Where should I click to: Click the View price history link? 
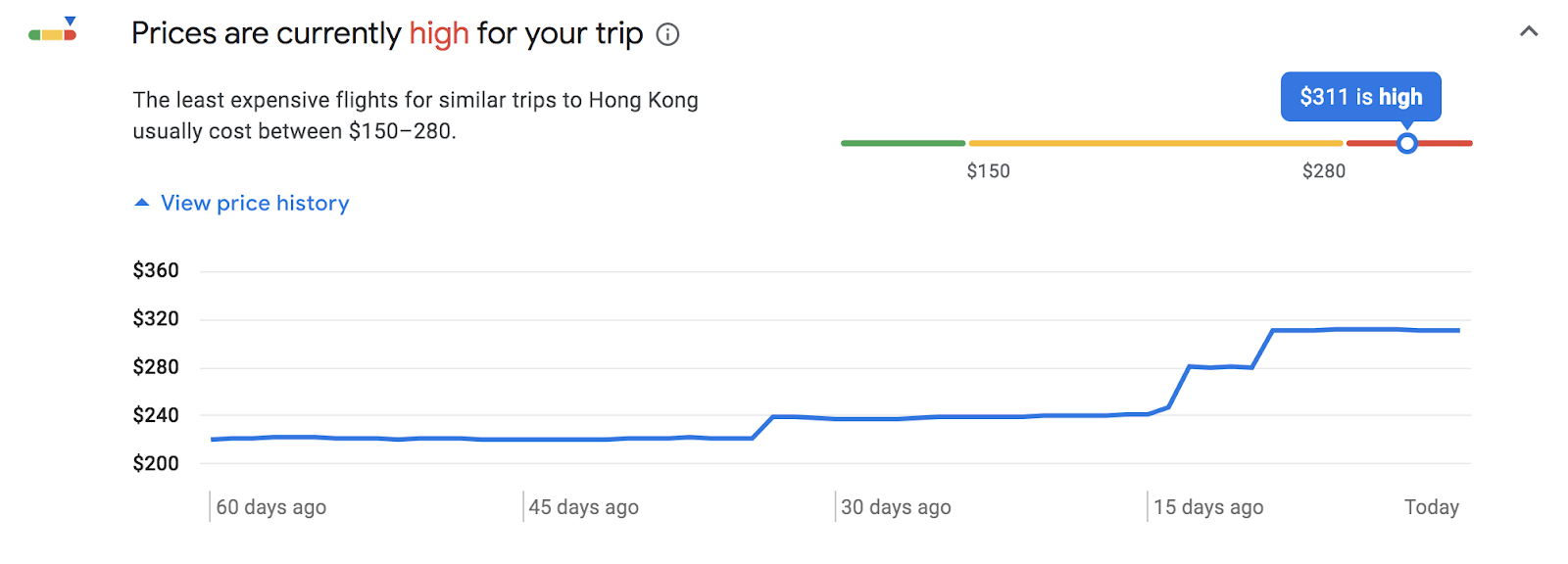(x=255, y=203)
